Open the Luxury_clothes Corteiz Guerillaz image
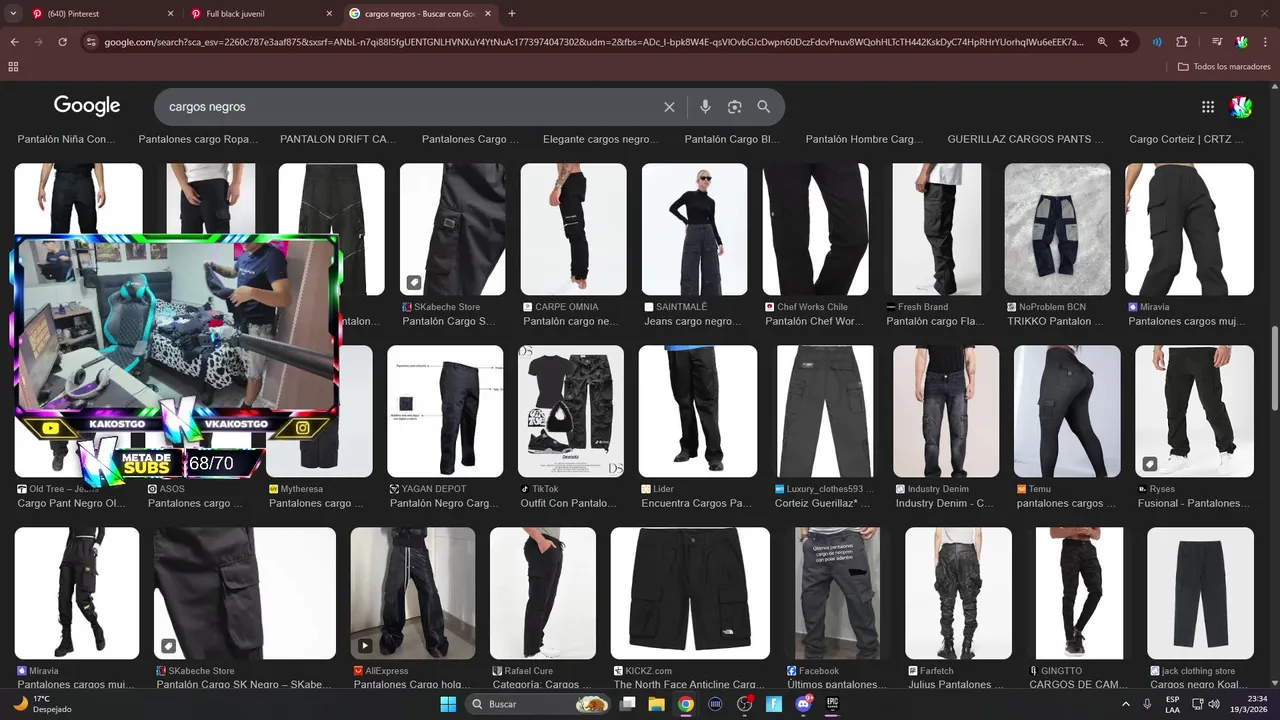Screen dimensions: 1280x720 click(824, 411)
